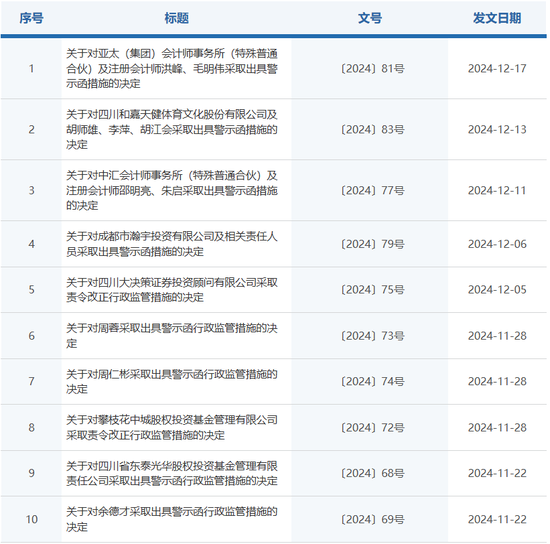Viewport: 550px width, 544px height.
Task: Click row number 4 cell
Action: pos(31,244)
